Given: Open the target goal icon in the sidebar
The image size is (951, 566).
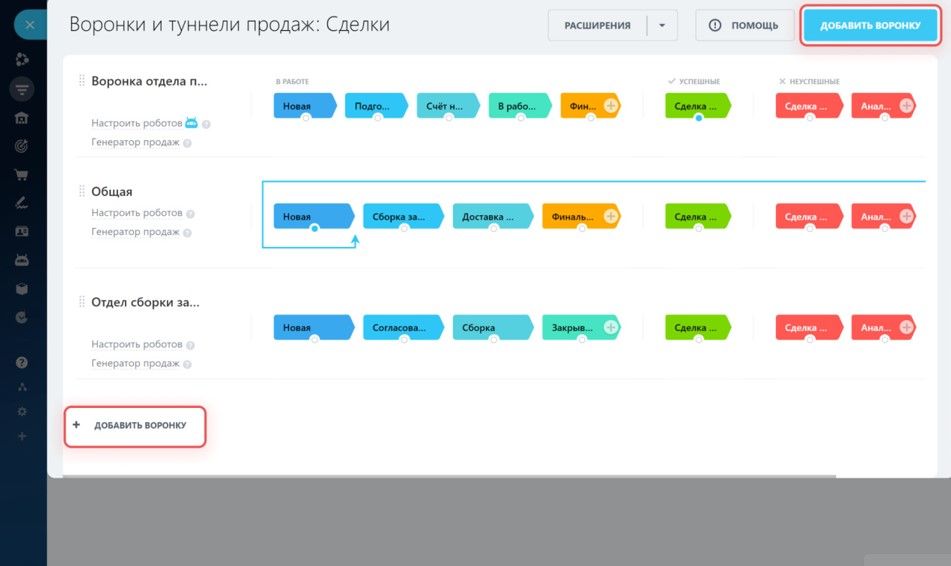Looking at the screenshot, I should pos(22,146).
